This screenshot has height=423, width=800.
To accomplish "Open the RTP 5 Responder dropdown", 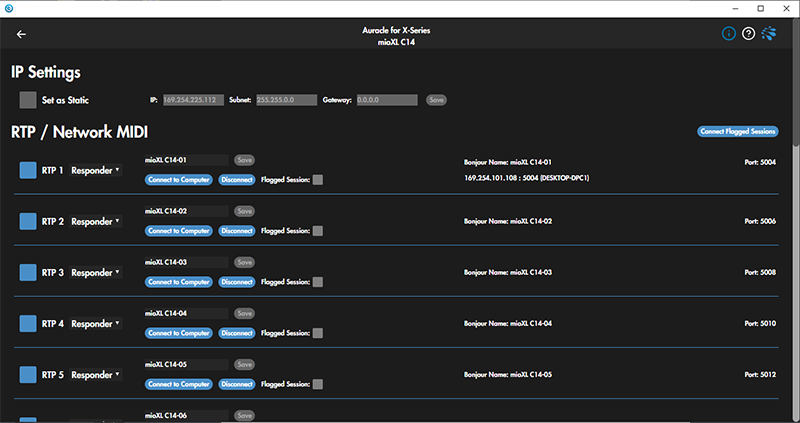I will 95,375.
